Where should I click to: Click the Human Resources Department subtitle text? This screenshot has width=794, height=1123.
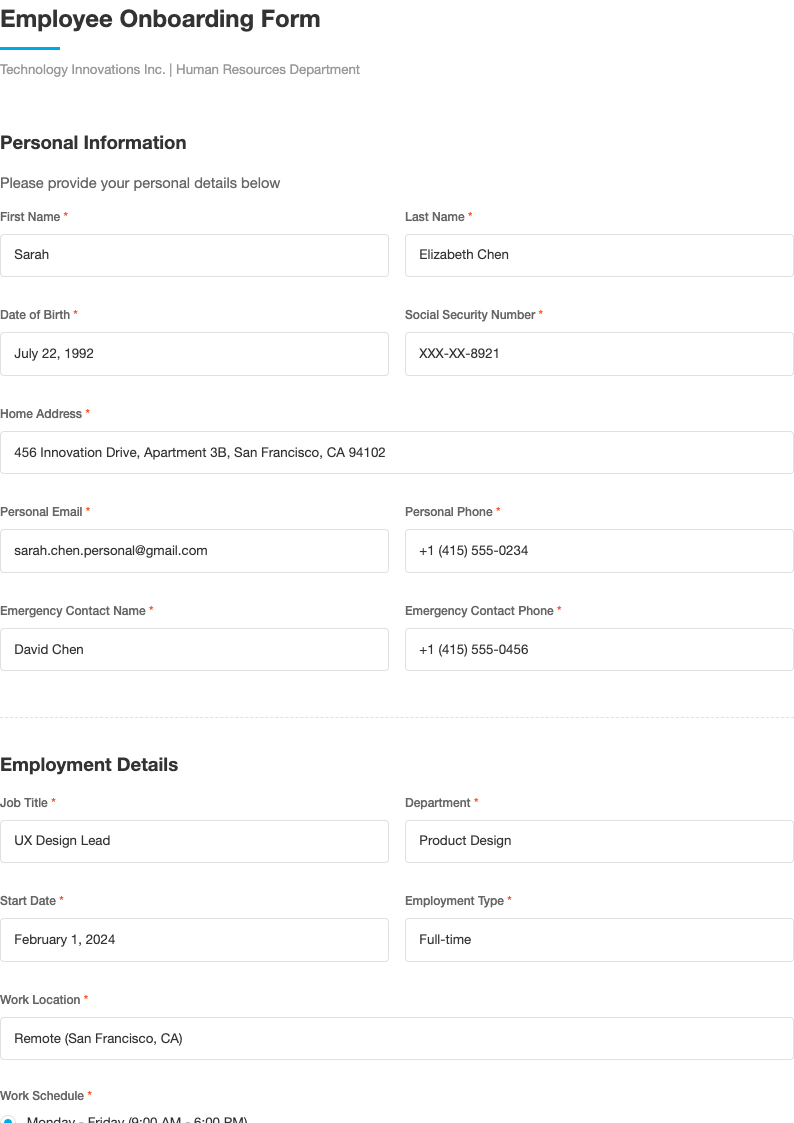(x=180, y=69)
